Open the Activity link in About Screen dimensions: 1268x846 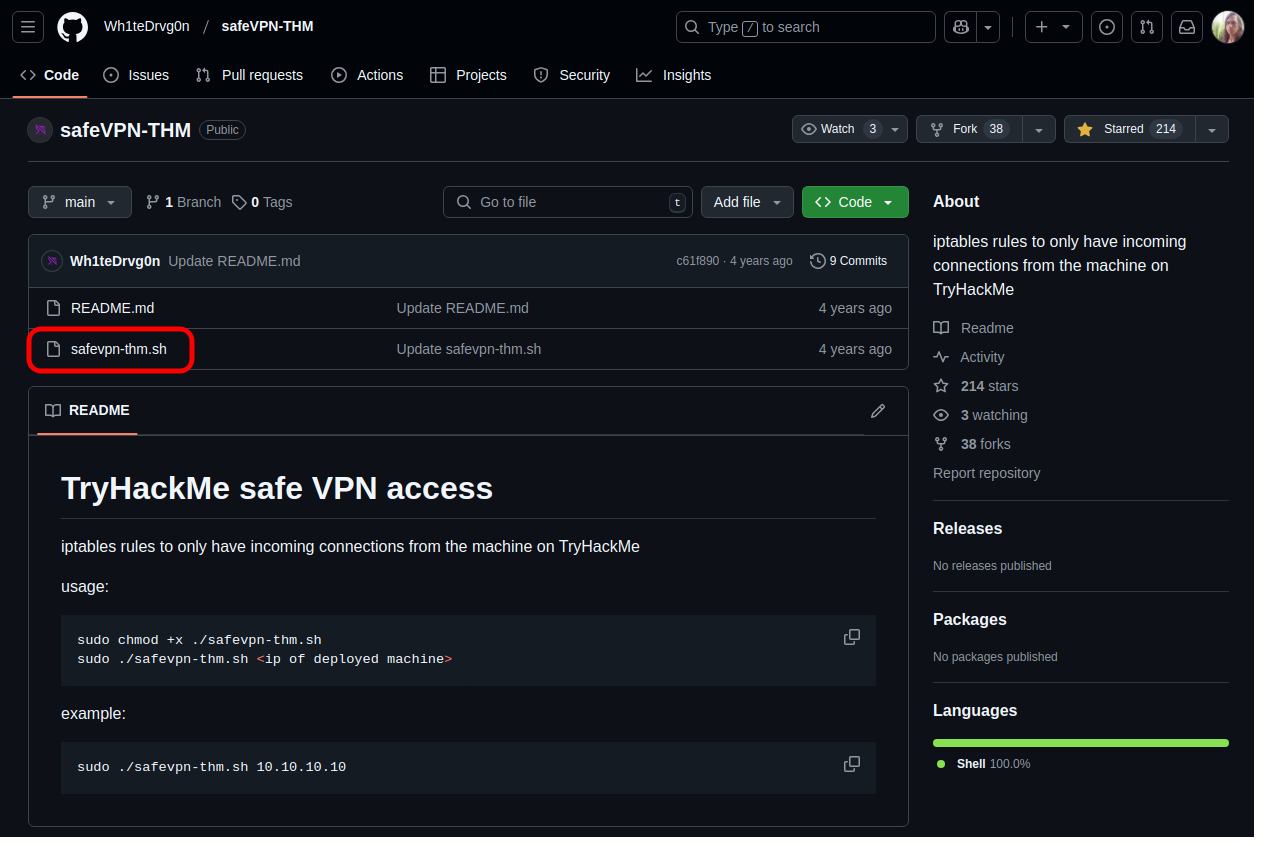(968, 357)
